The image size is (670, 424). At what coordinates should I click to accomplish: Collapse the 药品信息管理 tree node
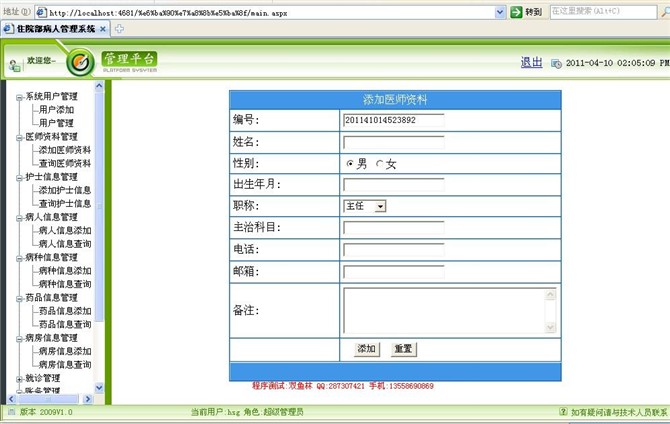(x=19, y=299)
